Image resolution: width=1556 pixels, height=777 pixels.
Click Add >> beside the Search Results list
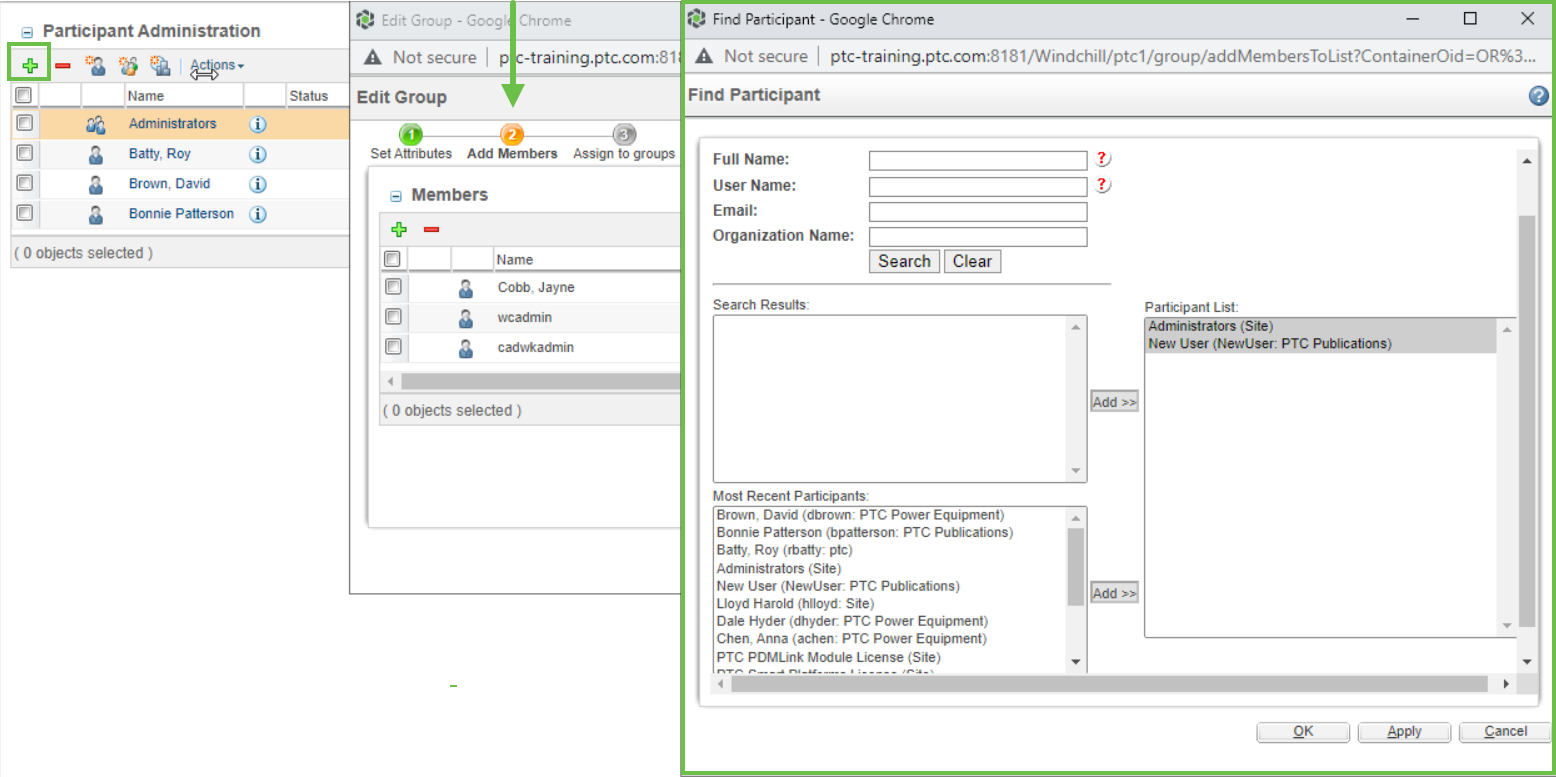[1114, 402]
